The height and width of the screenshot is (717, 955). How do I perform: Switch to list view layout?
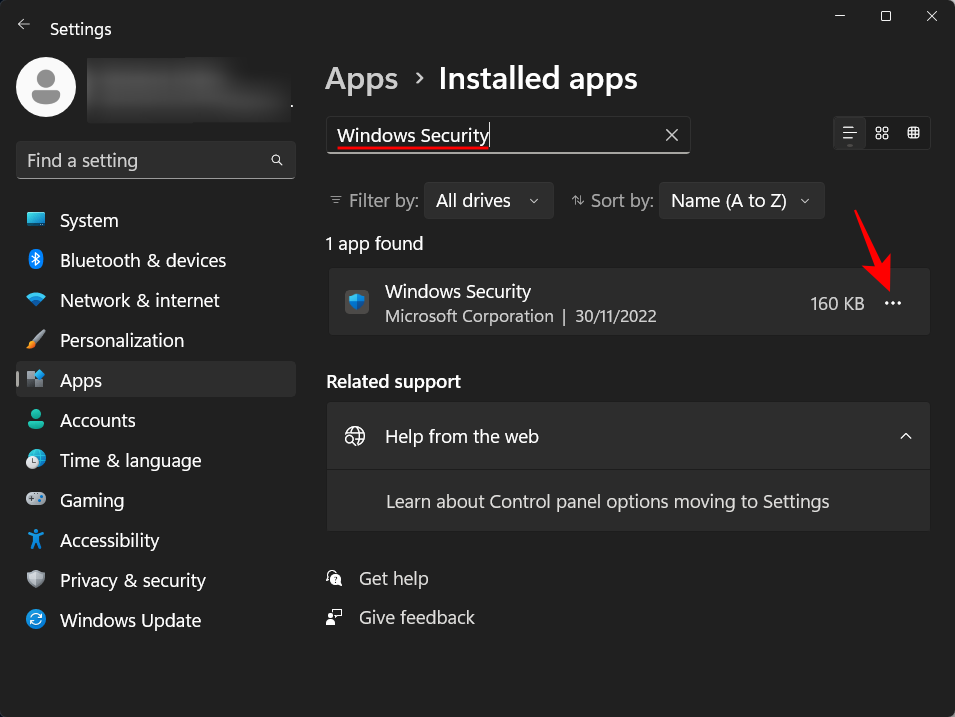point(848,132)
